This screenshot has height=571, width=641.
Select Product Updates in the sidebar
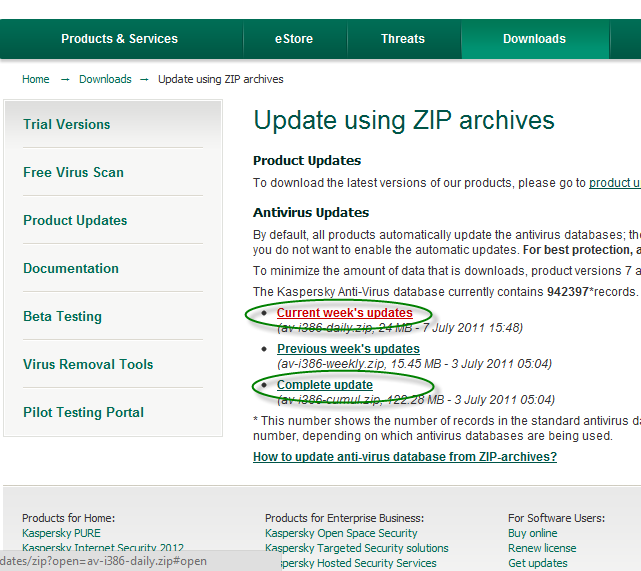75,220
